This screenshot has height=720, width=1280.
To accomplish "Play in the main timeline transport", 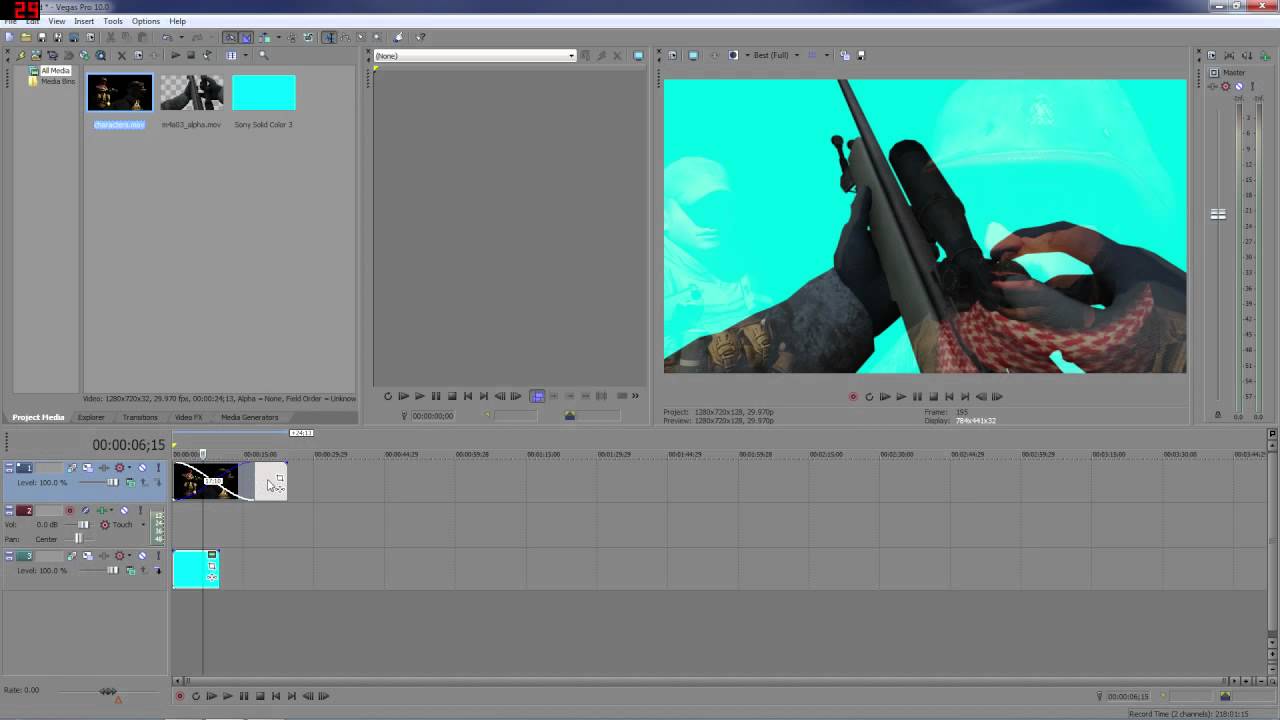I will pyautogui.click(x=227, y=696).
